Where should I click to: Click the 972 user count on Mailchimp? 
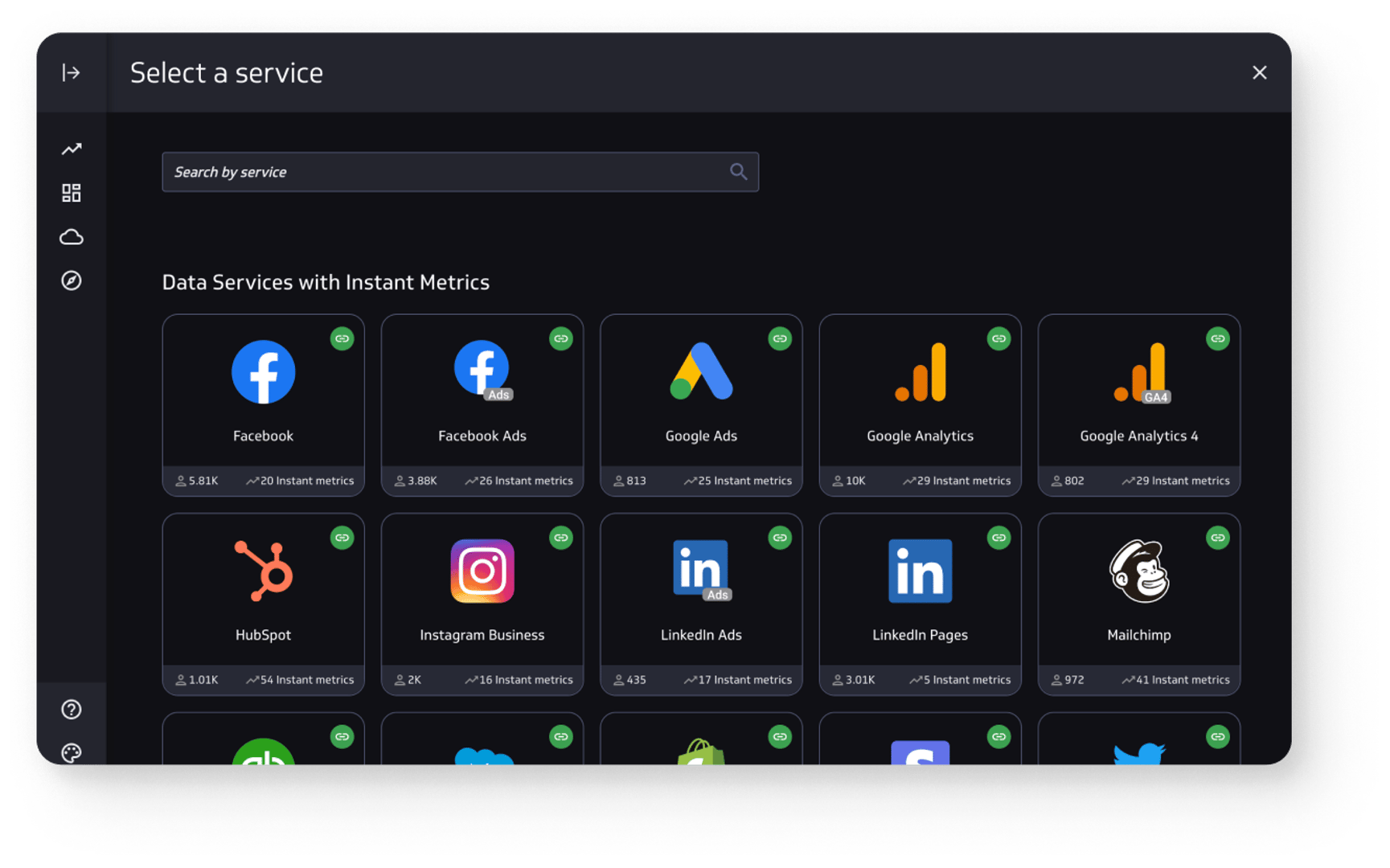click(x=1068, y=680)
